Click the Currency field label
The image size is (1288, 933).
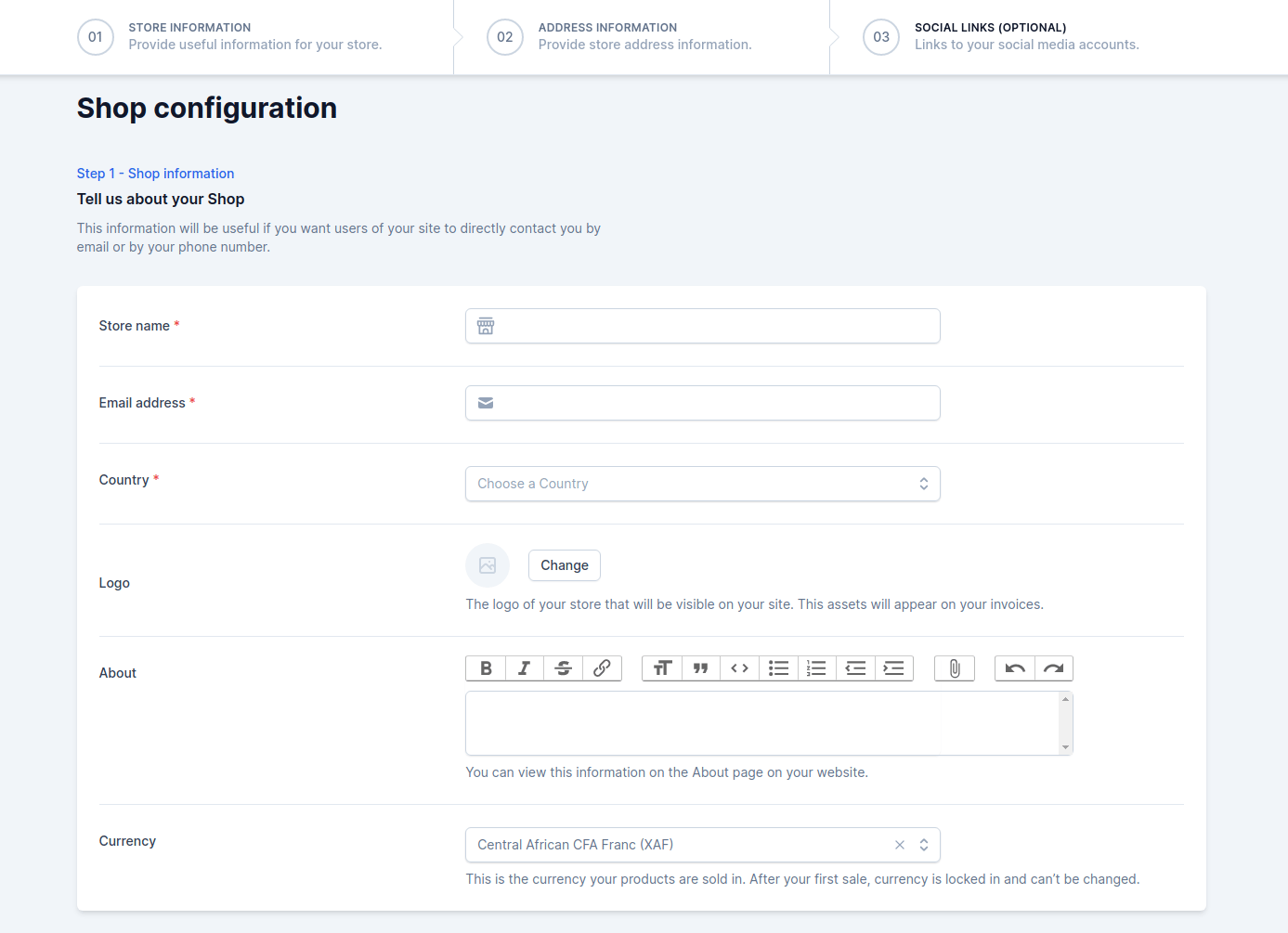click(127, 841)
